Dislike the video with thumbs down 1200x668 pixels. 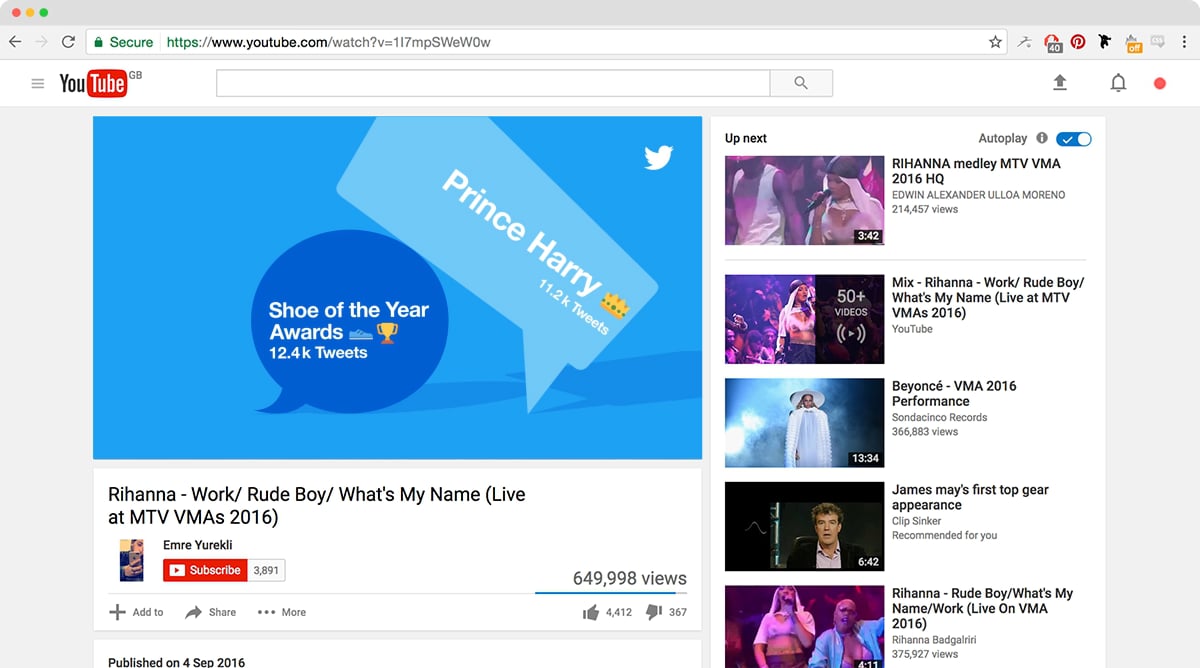coord(654,612)
